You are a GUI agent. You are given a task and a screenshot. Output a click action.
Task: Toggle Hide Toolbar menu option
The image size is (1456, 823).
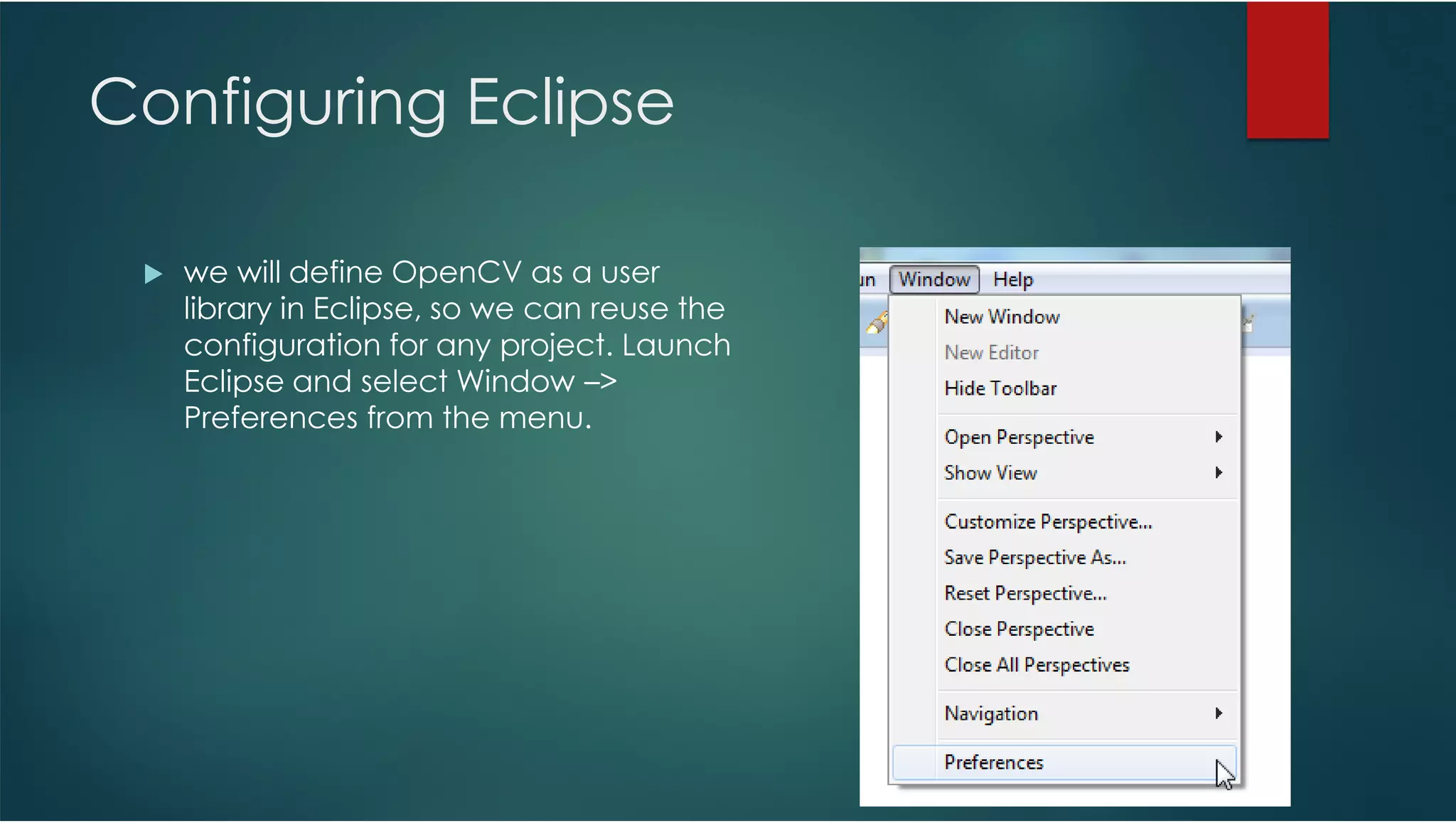coord(1000,388)
